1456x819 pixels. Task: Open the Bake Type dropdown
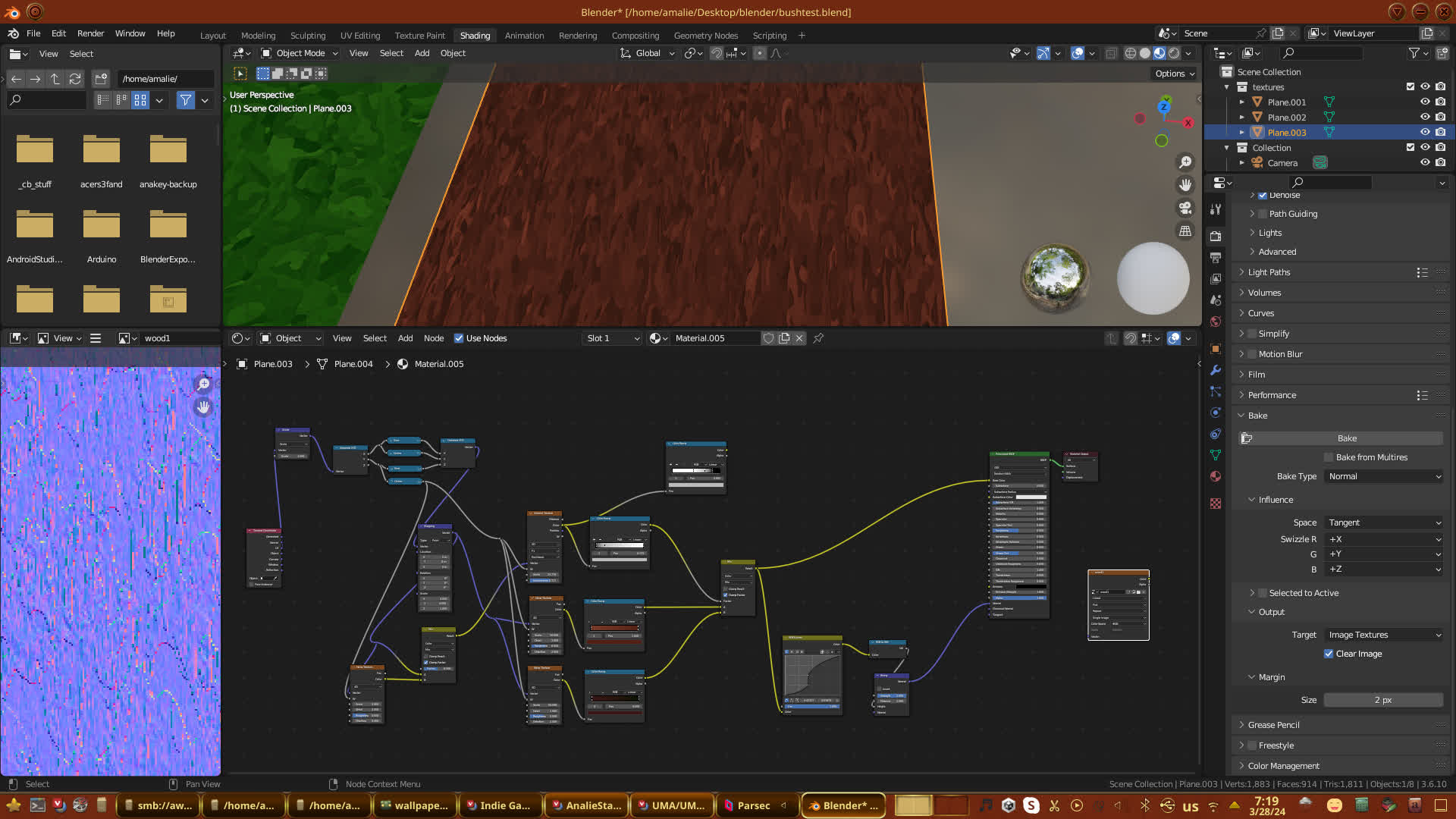point(1384,476)
